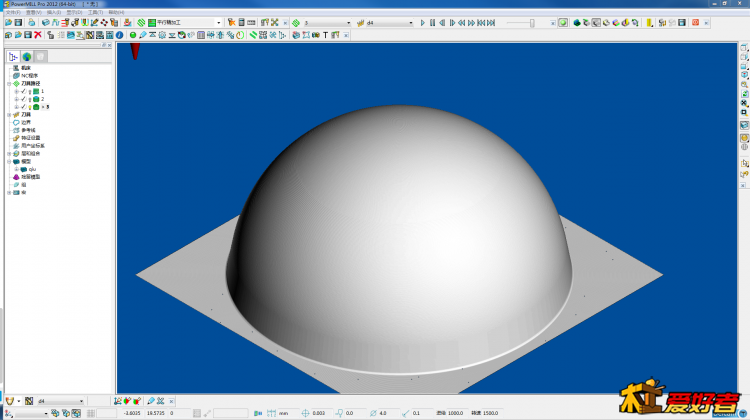
Task: Open the Toolpath Strategies green icon
Action: pyautogui.click(x=141, y=22)
